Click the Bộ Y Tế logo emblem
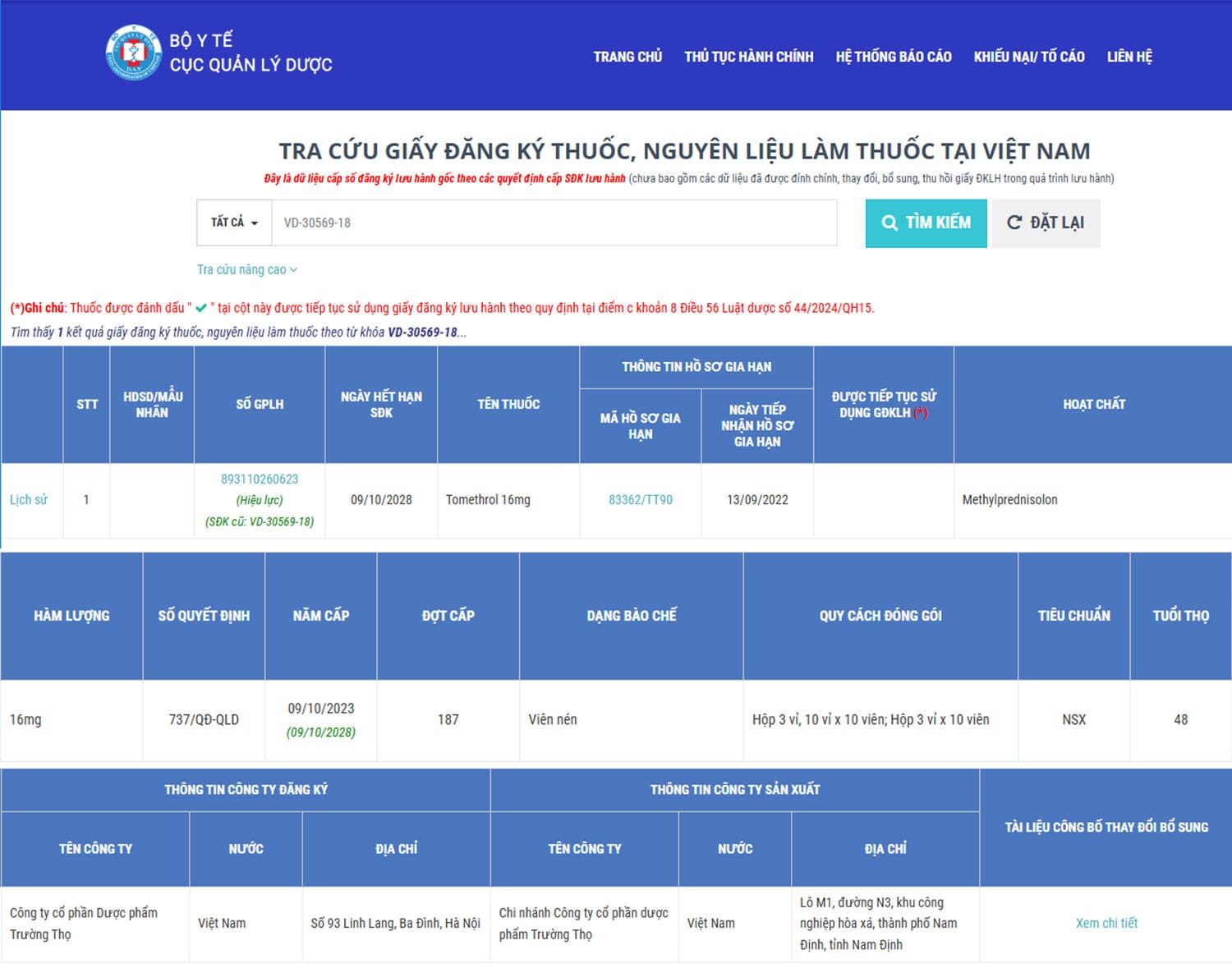The width and height of the screenshot is (1232, 968). click(x=133, y=53)
